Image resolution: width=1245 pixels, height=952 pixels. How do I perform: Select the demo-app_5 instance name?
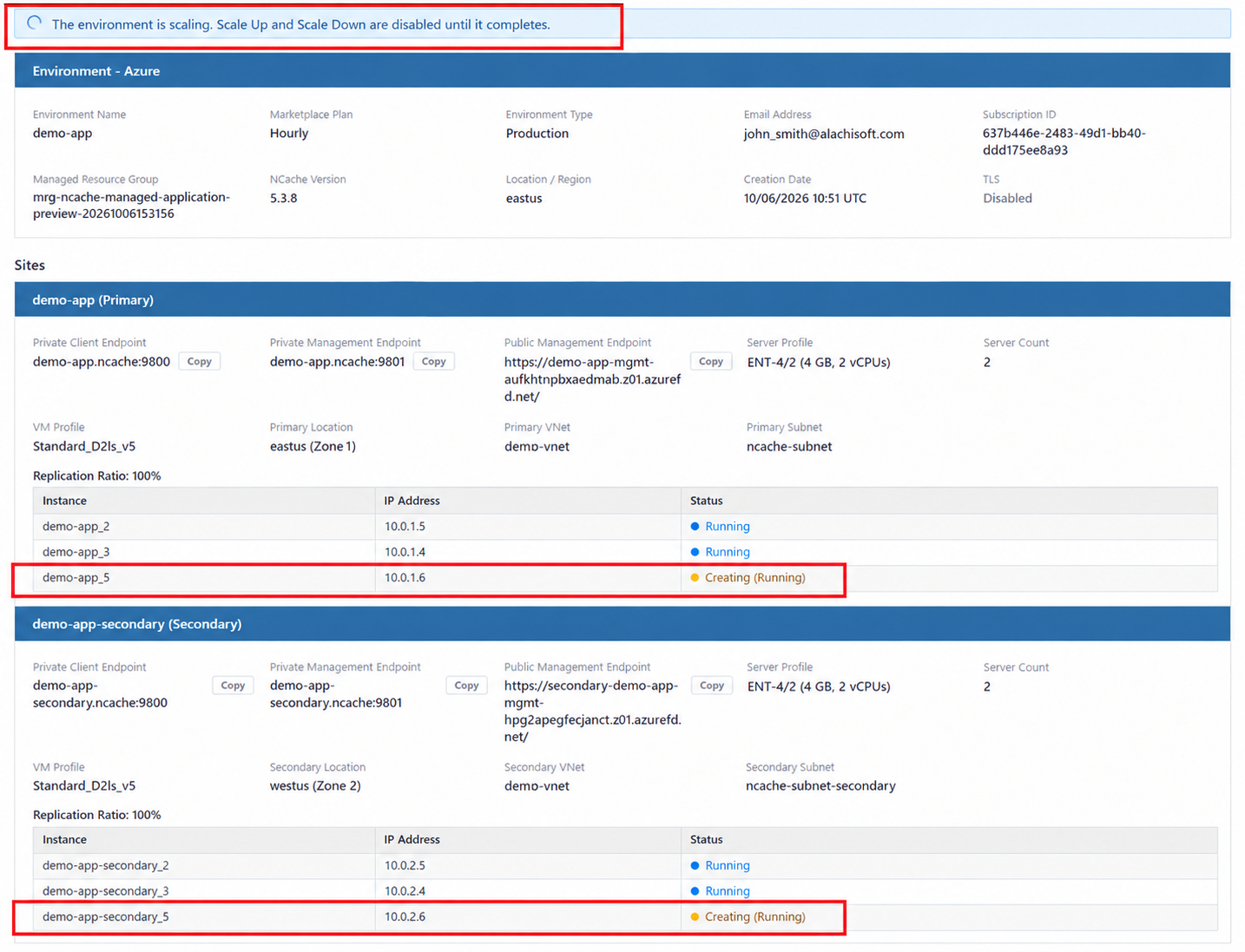[x=76, y=578]
